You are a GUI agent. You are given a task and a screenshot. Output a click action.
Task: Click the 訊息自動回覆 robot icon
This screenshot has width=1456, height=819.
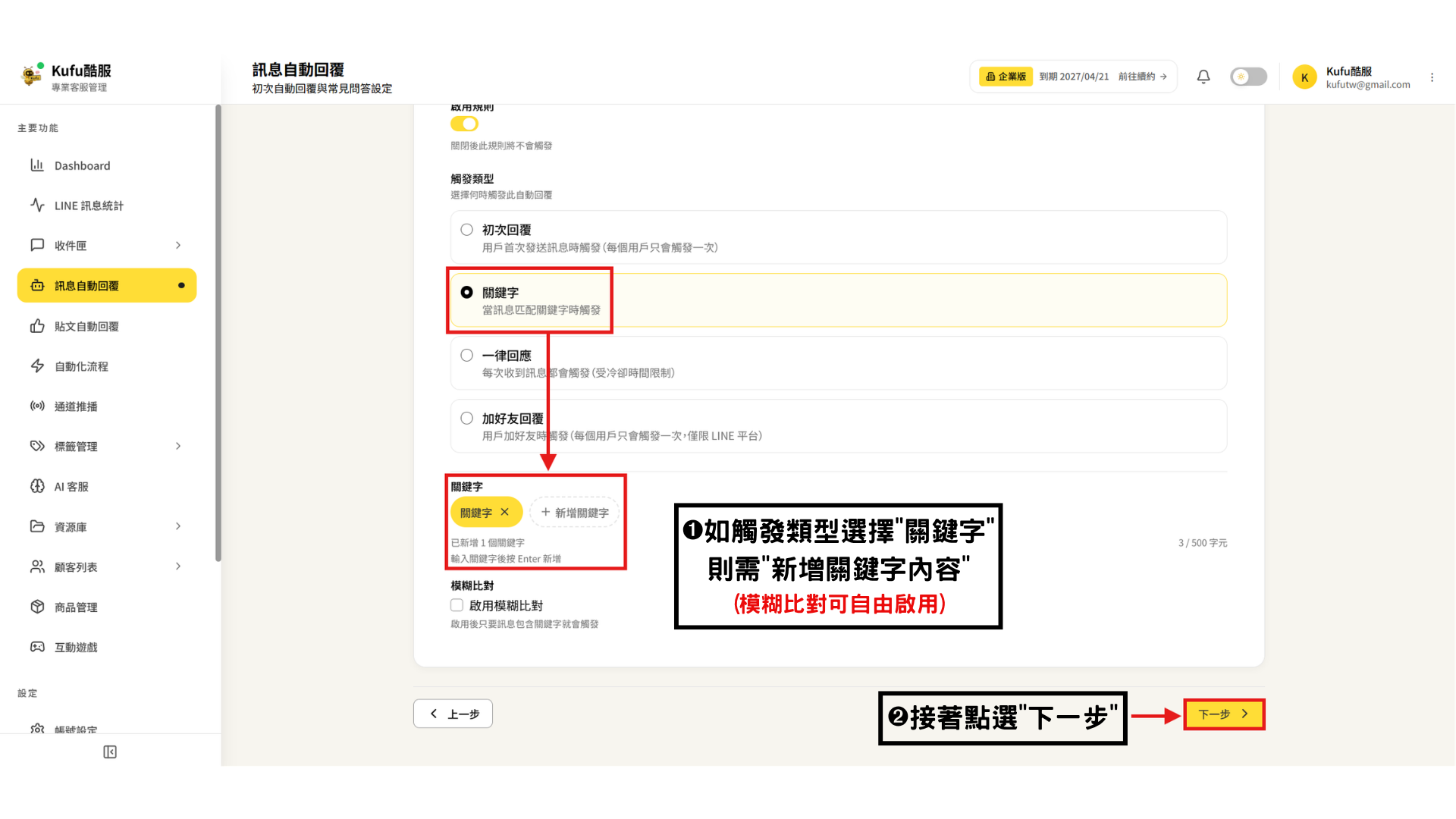pos(37,285)
